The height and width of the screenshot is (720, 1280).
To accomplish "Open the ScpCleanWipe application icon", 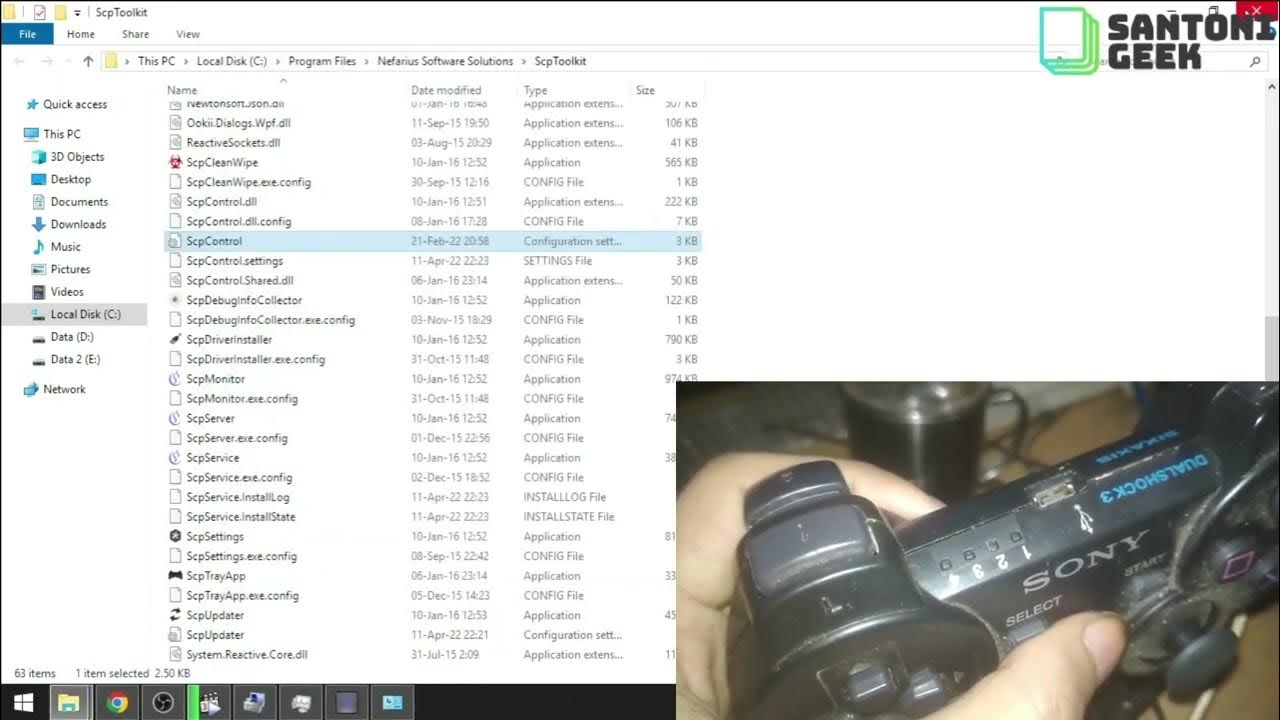I will click(x=175, y=162).
